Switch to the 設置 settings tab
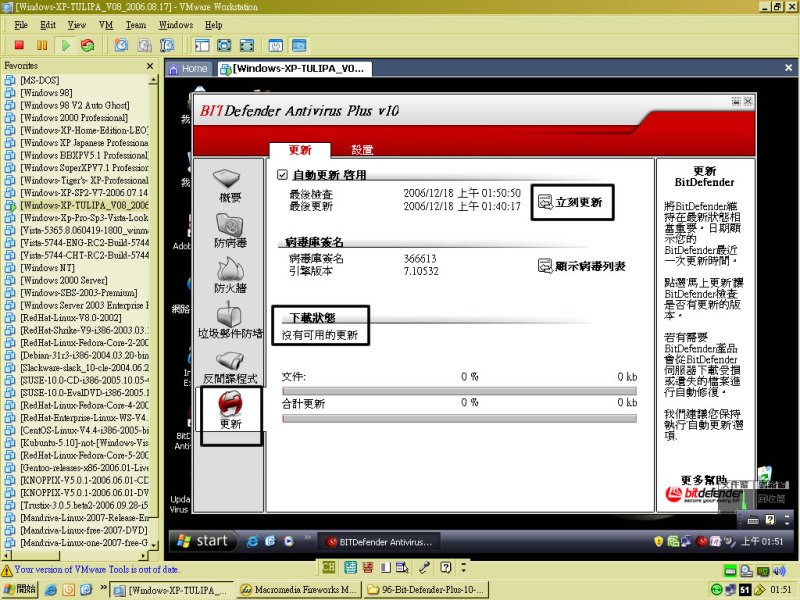 click(362, 149)
